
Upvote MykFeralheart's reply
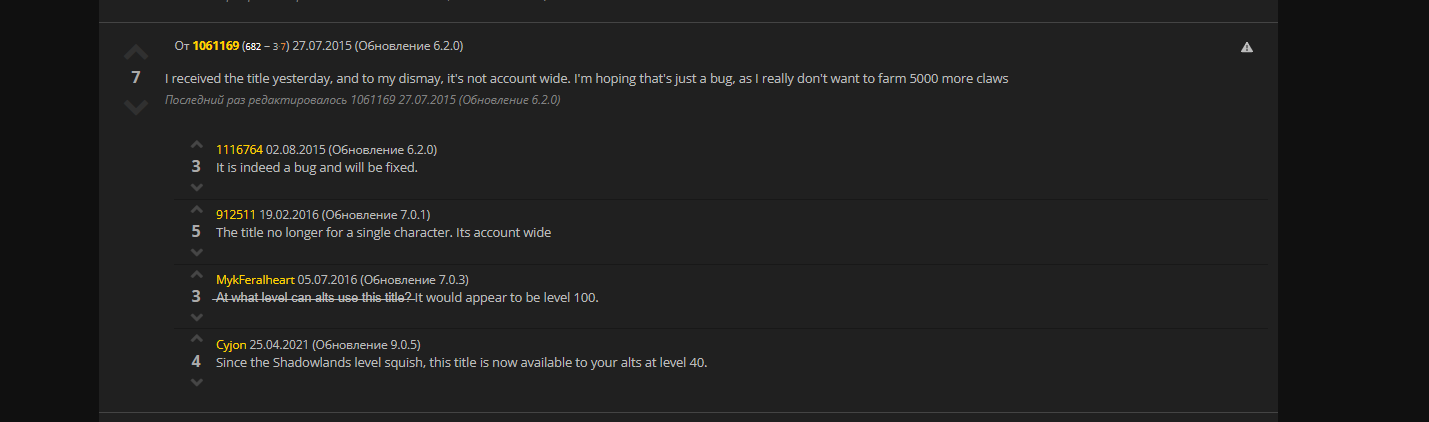coord(196,276)
